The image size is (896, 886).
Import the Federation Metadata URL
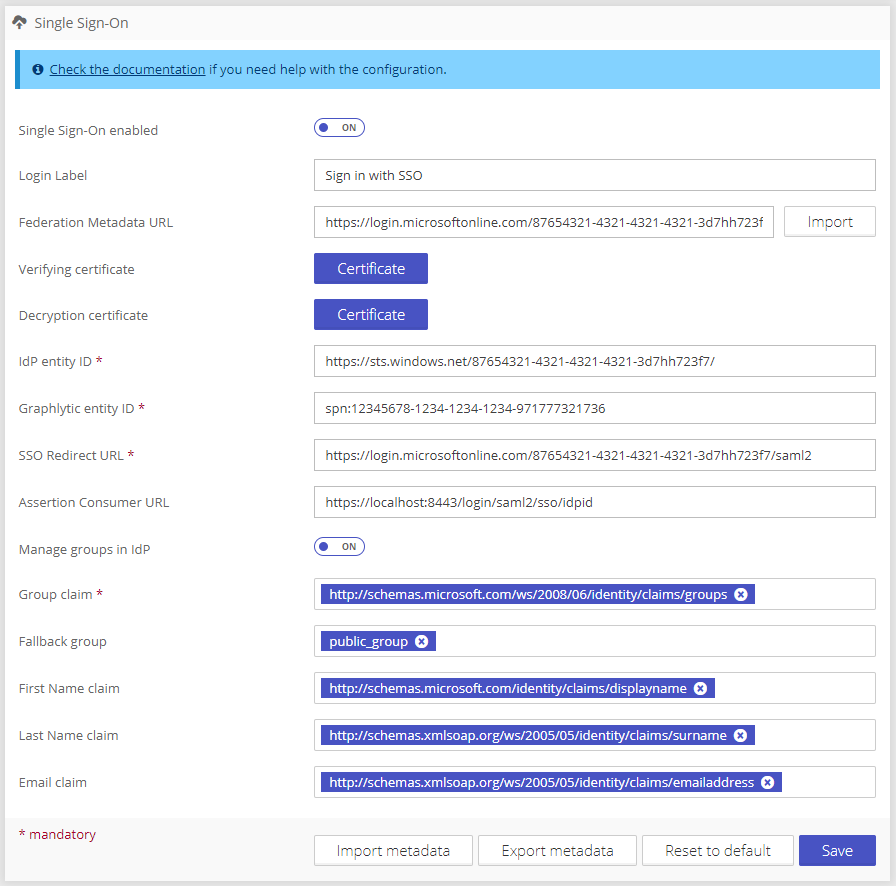click(829, 221)
